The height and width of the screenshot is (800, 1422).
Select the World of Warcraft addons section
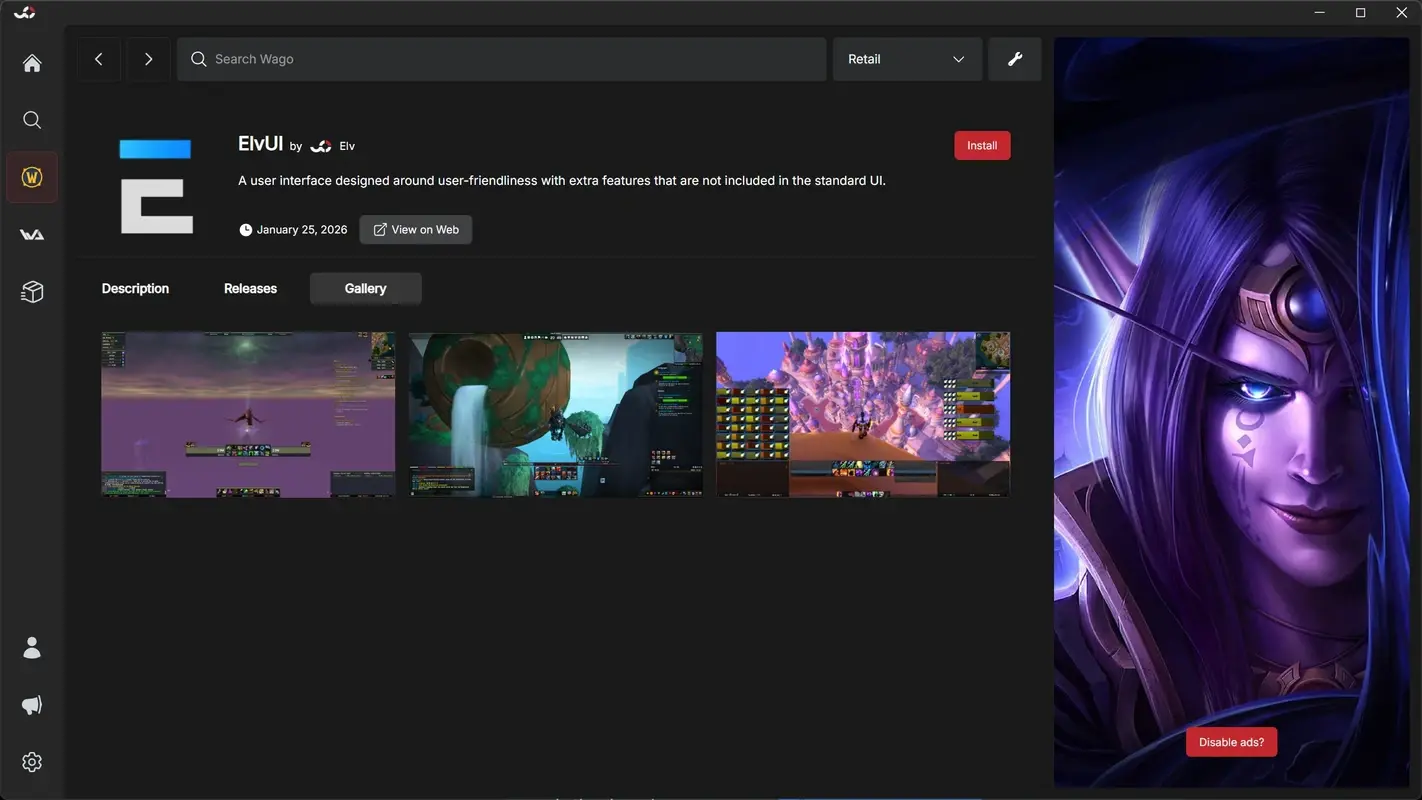click(x=31, y=176)
